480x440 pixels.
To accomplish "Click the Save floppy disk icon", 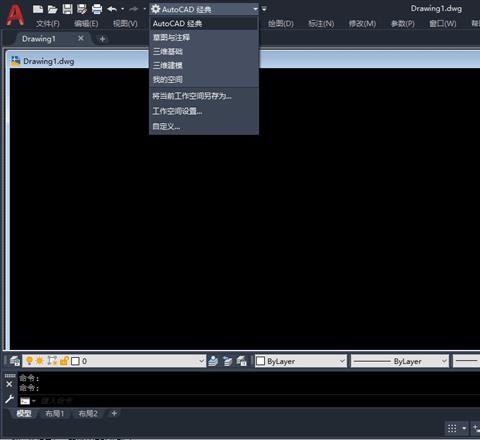I will coord(67,9).
